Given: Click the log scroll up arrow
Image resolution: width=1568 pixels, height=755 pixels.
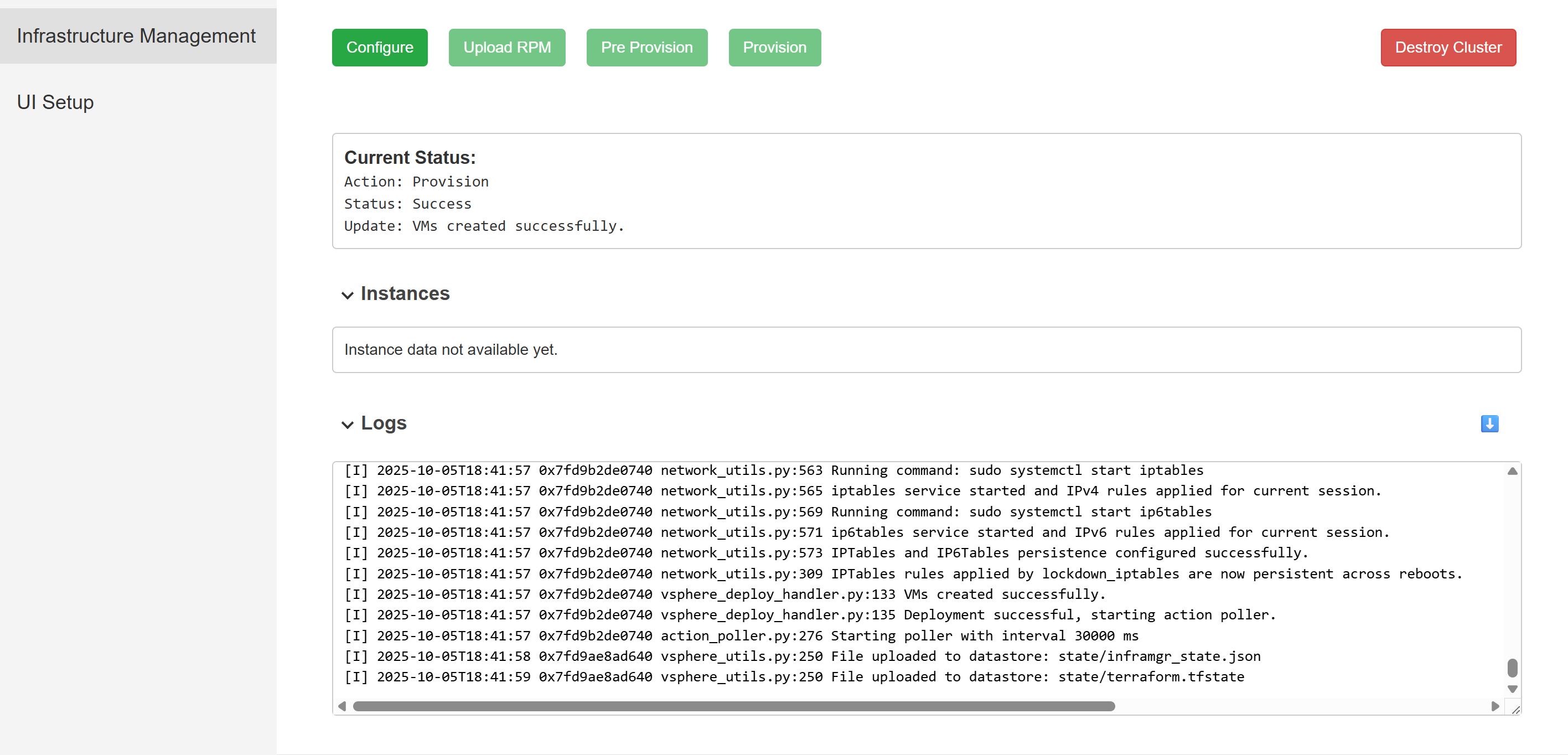Looking at the screenshot, I should [1512, 471].
